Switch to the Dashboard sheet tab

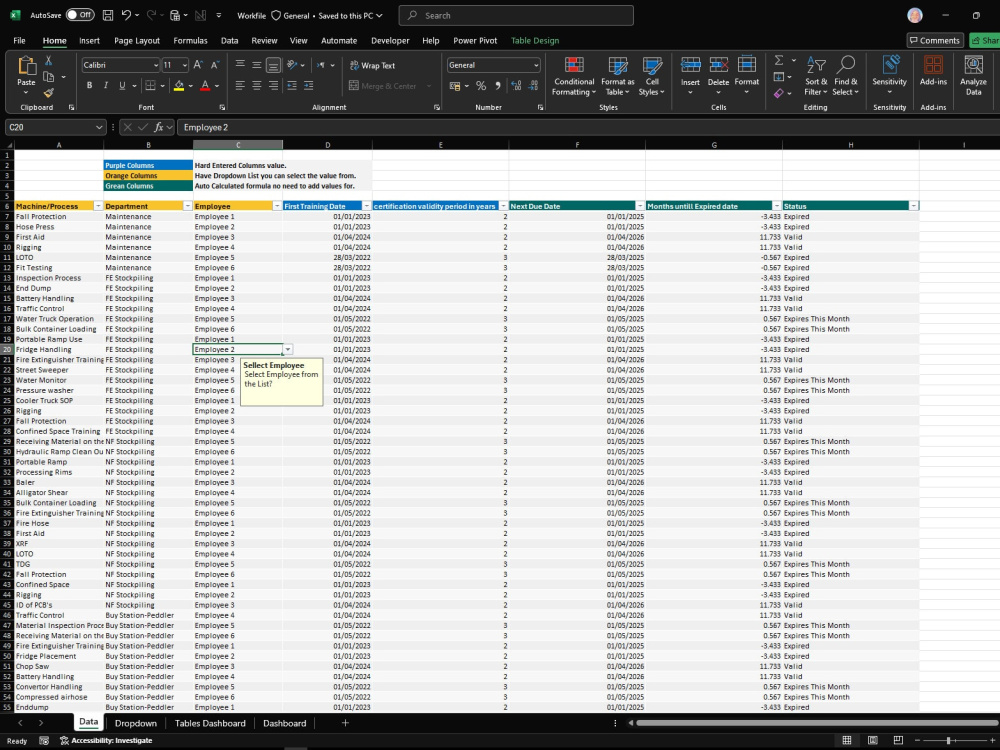pyautogui.click(x=284, y=723)
